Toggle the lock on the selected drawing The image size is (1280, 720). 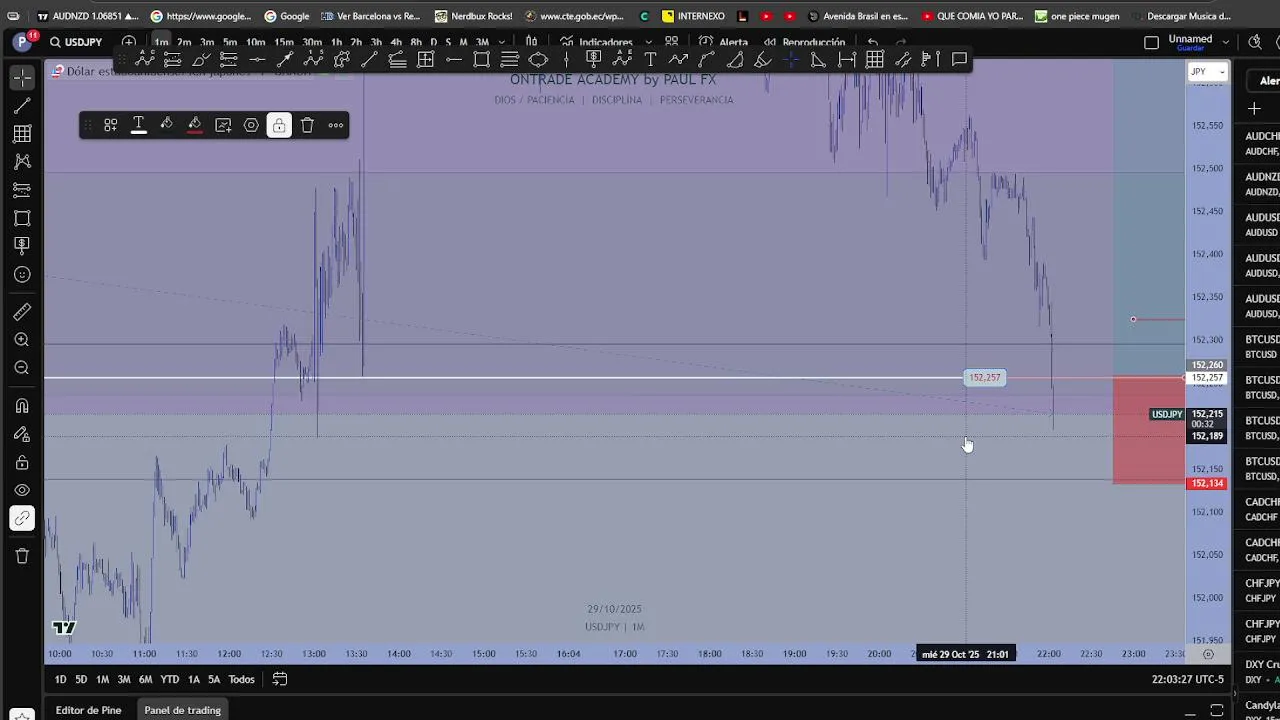(279, 125)
